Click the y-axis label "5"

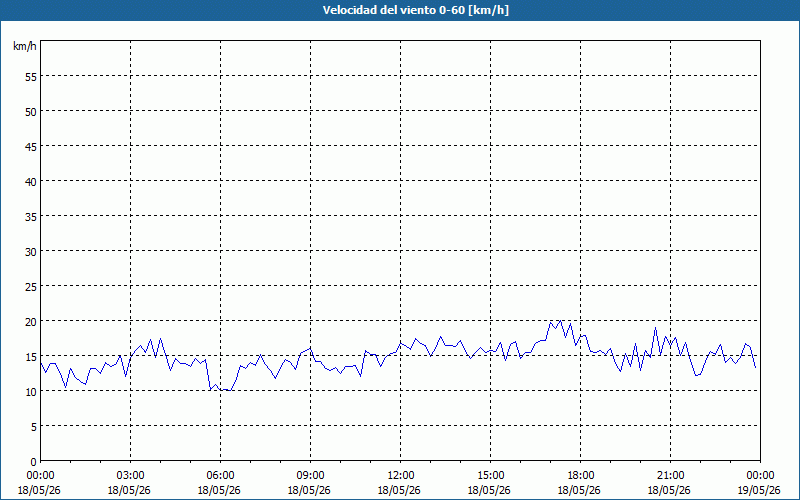click(x=34, y=427)
